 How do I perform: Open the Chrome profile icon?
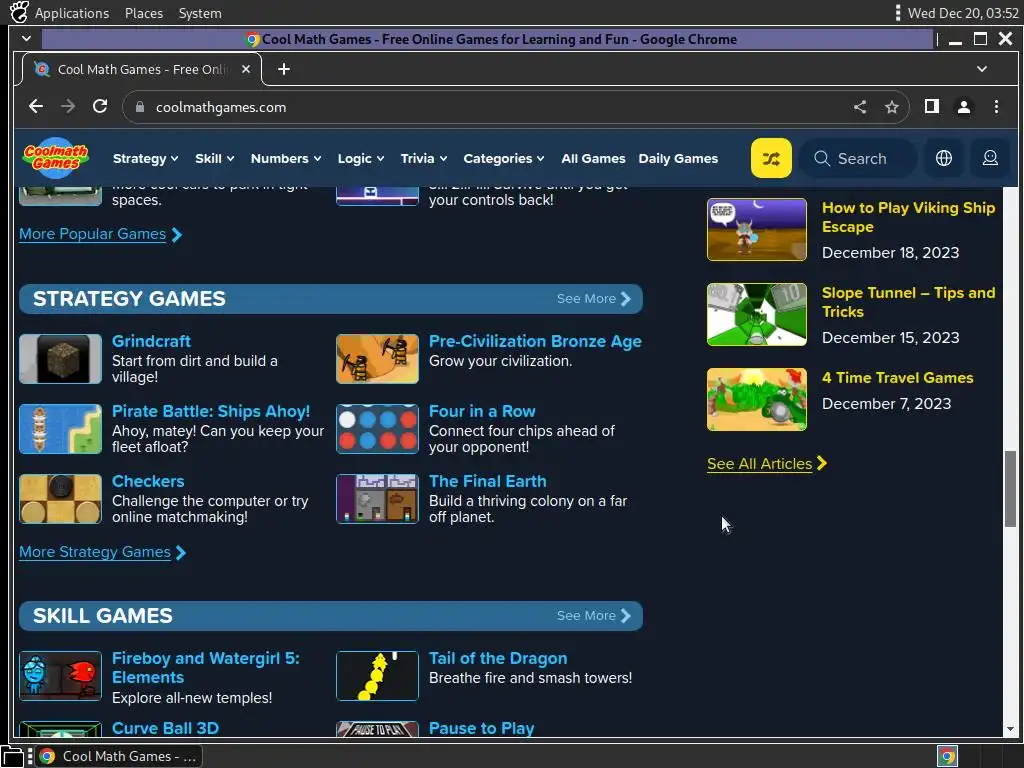tap(963, 106)
